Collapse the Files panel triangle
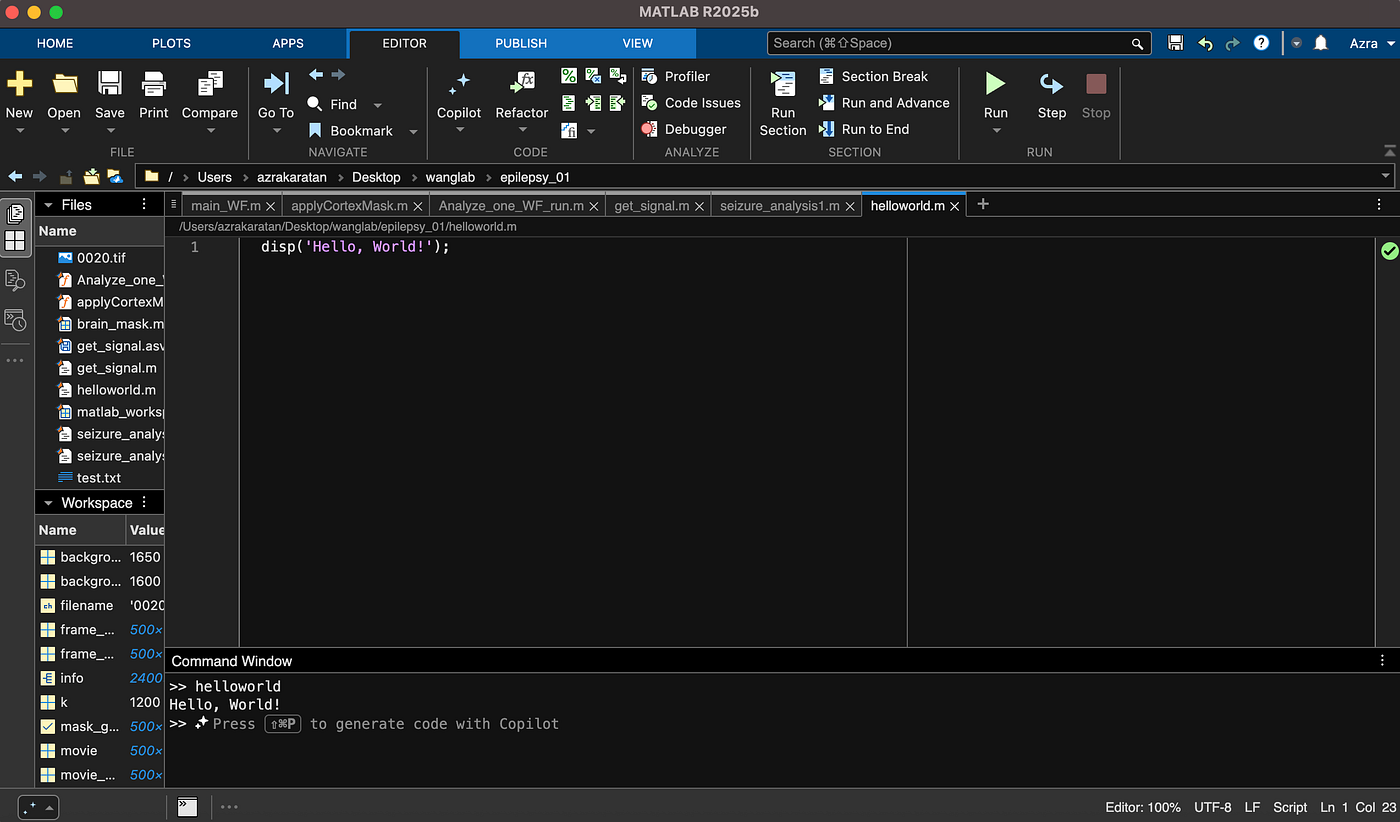This screenshot has width=1400, height=822. click(x=48, y=205)
